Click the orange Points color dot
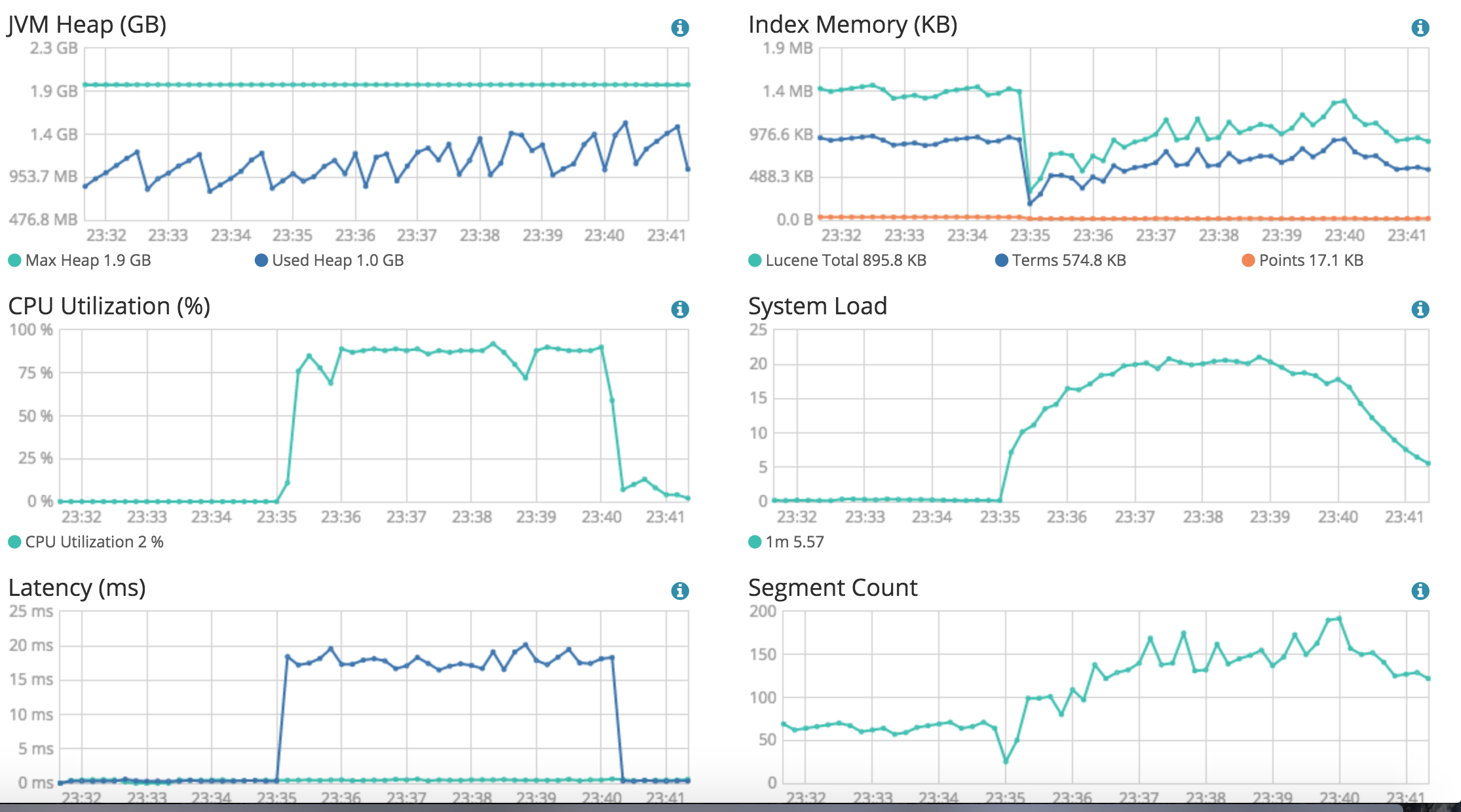Viewport: 1461px width, 812px height. click(x=1248, y=261)
